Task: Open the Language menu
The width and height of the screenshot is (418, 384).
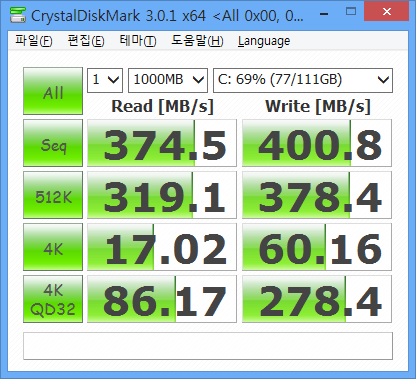Action: pyautogui.click(x=264, y=41)
